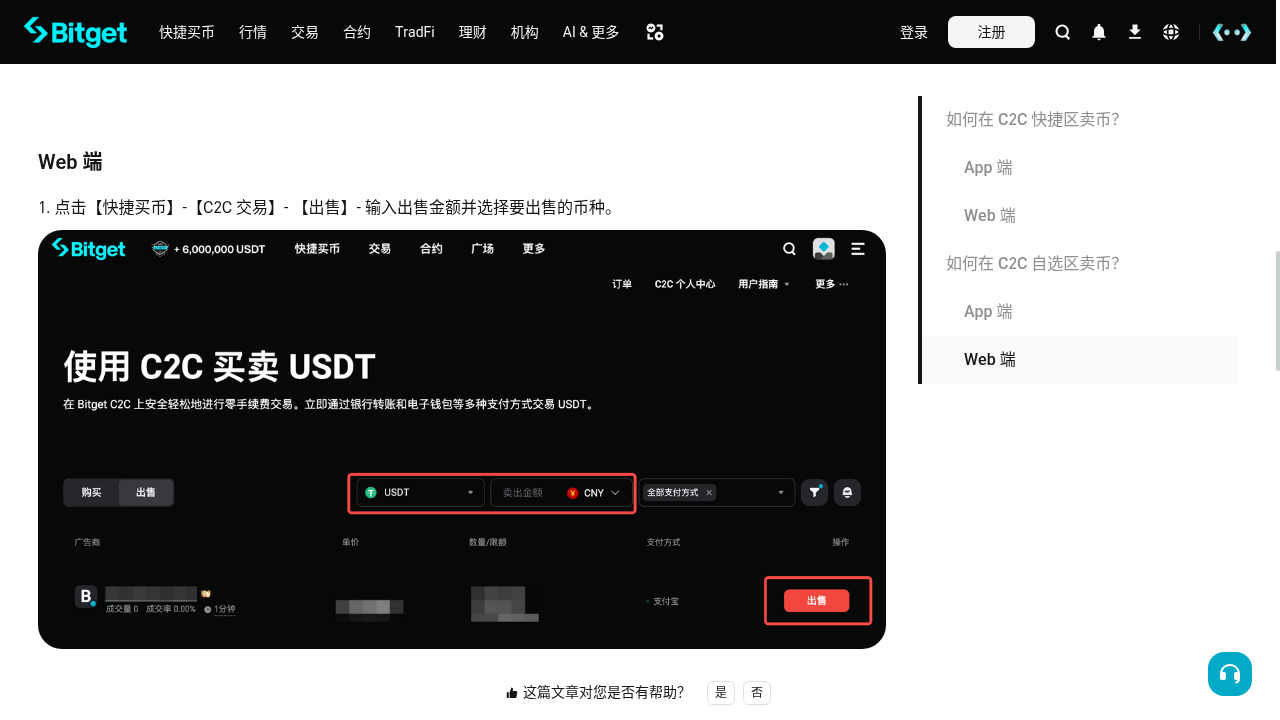Open the notifications bell icon

[1099, 32]
